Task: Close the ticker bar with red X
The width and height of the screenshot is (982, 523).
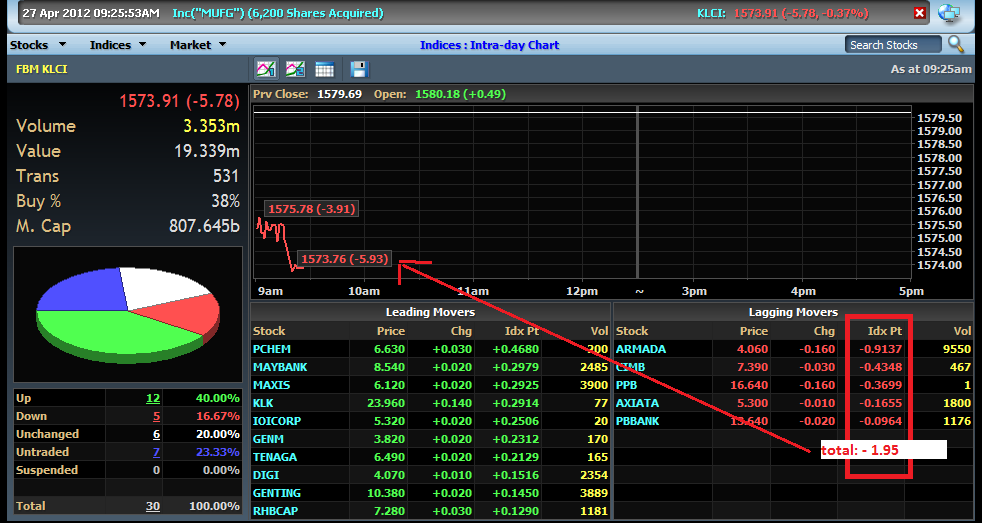Action: (x=919, y=13)
